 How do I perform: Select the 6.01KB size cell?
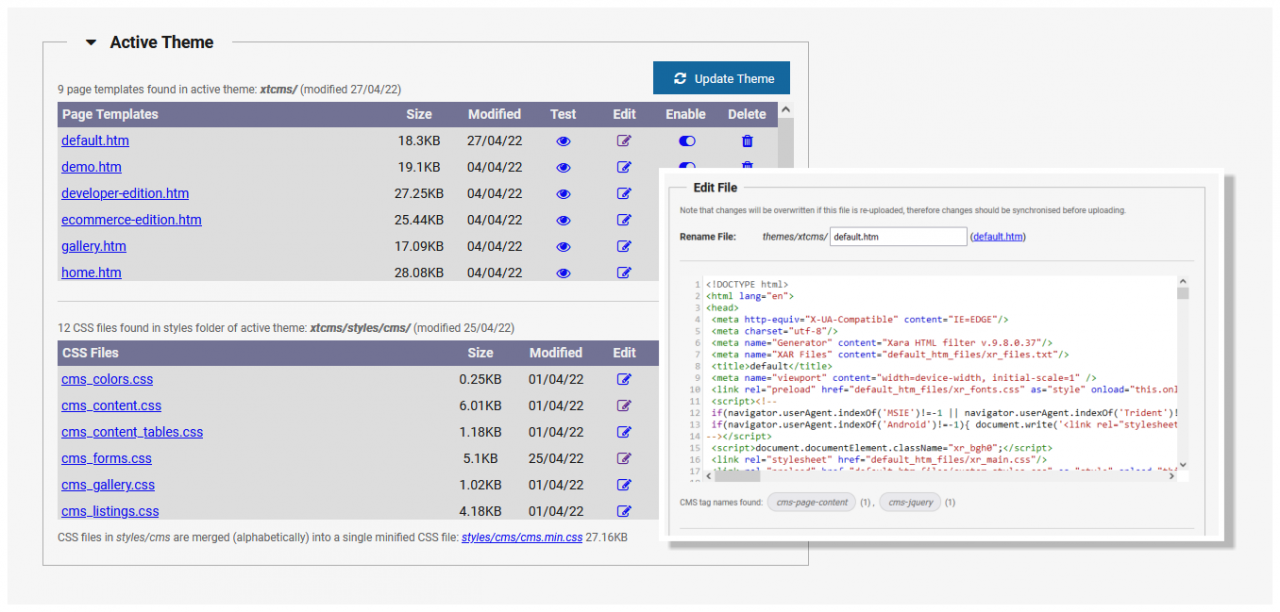[x=479, y=406]
